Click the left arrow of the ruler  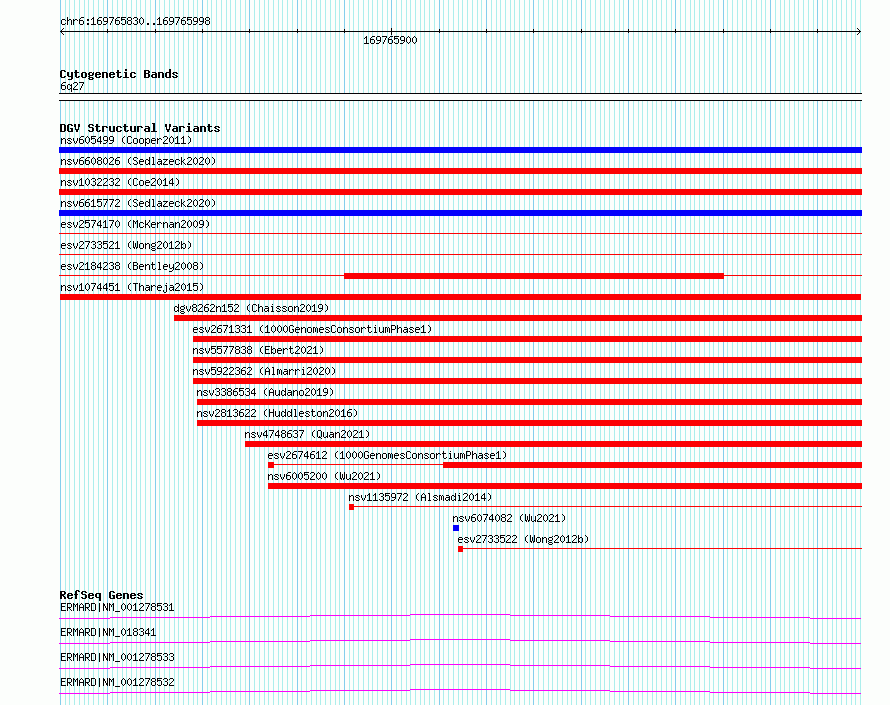click(62, 32)
